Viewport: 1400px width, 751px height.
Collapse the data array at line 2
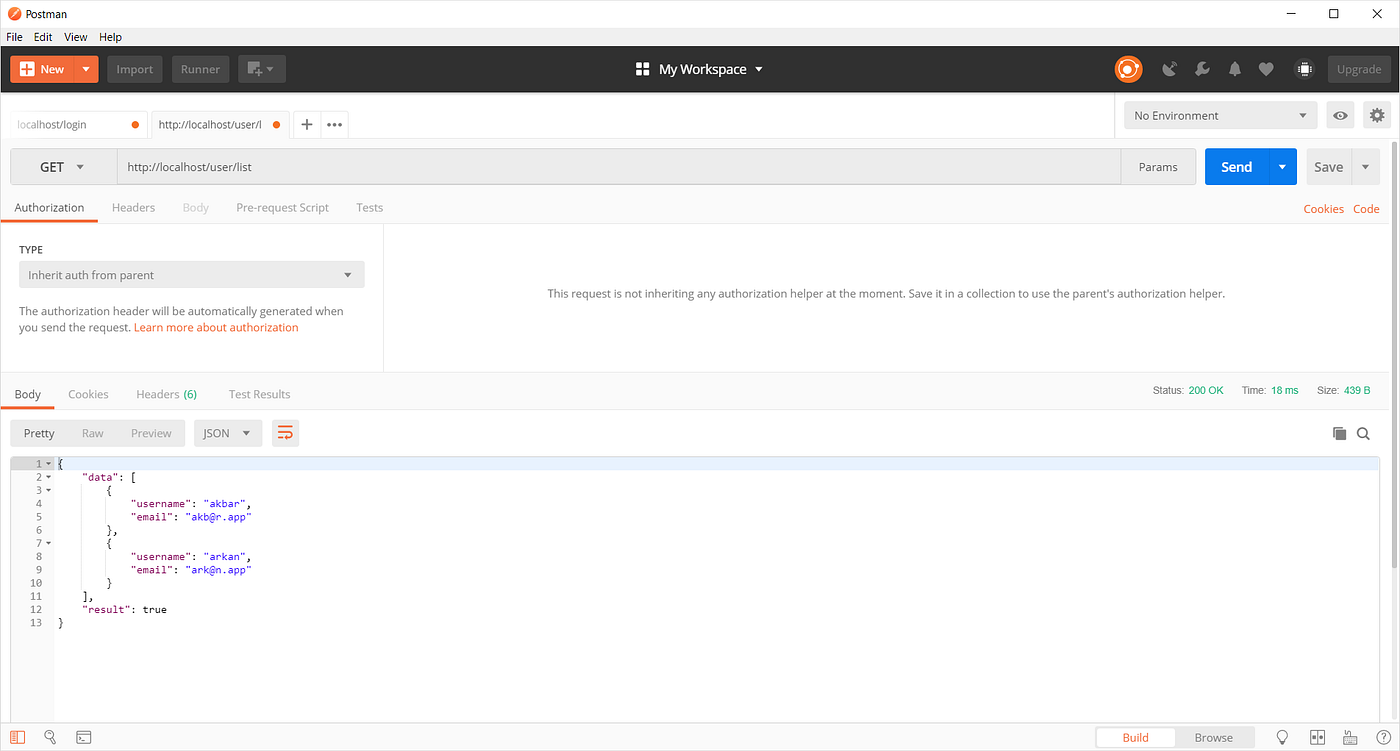48,477
